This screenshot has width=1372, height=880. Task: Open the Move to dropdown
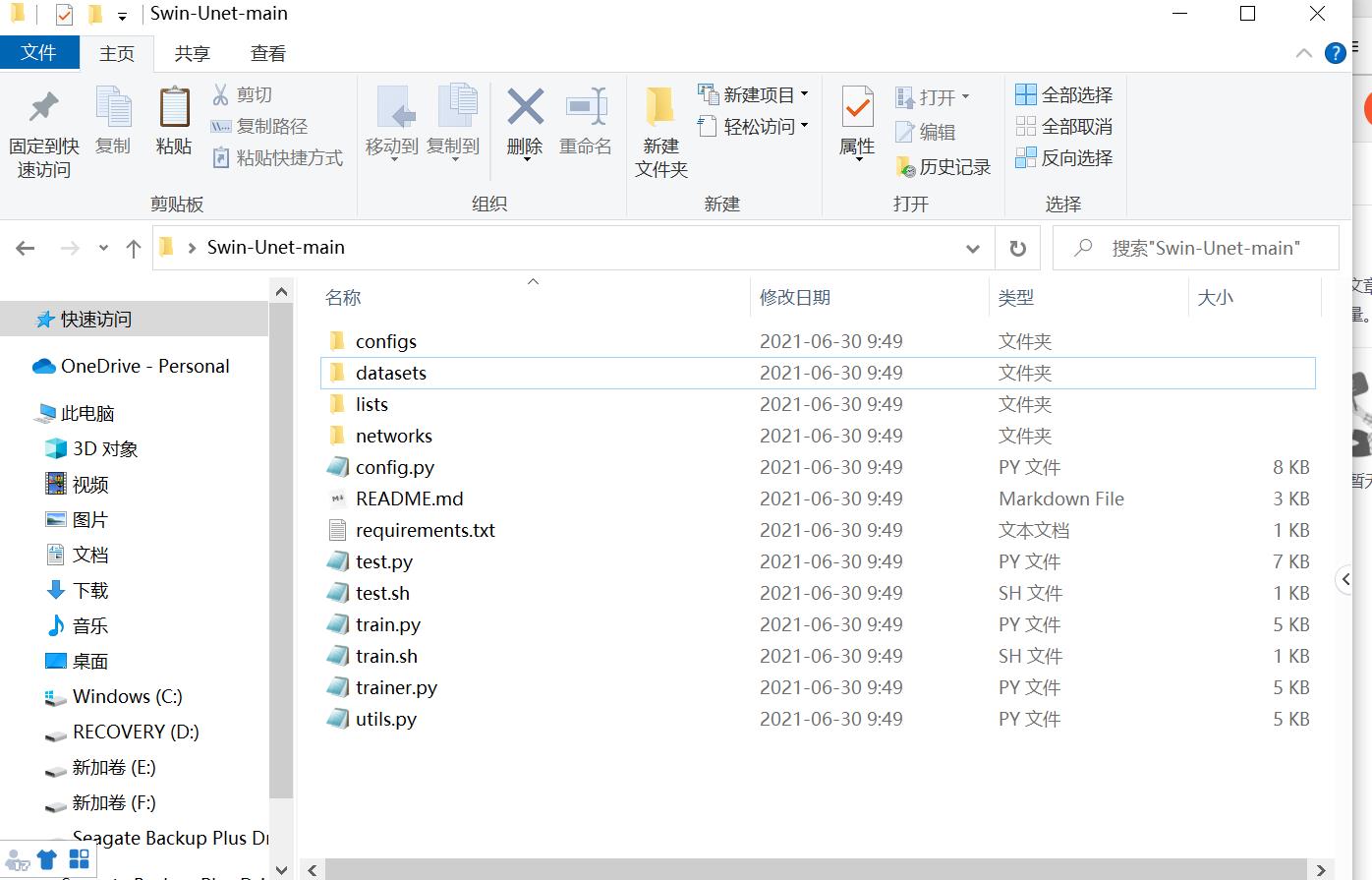[392, 123]
